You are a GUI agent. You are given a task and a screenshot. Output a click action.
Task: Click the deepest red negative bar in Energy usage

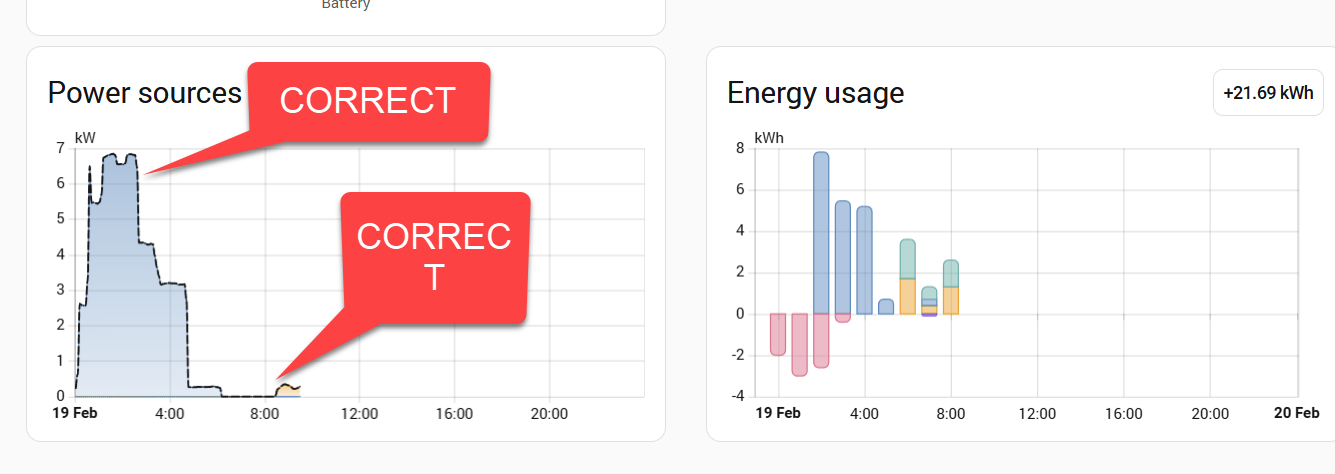[799, 344]
